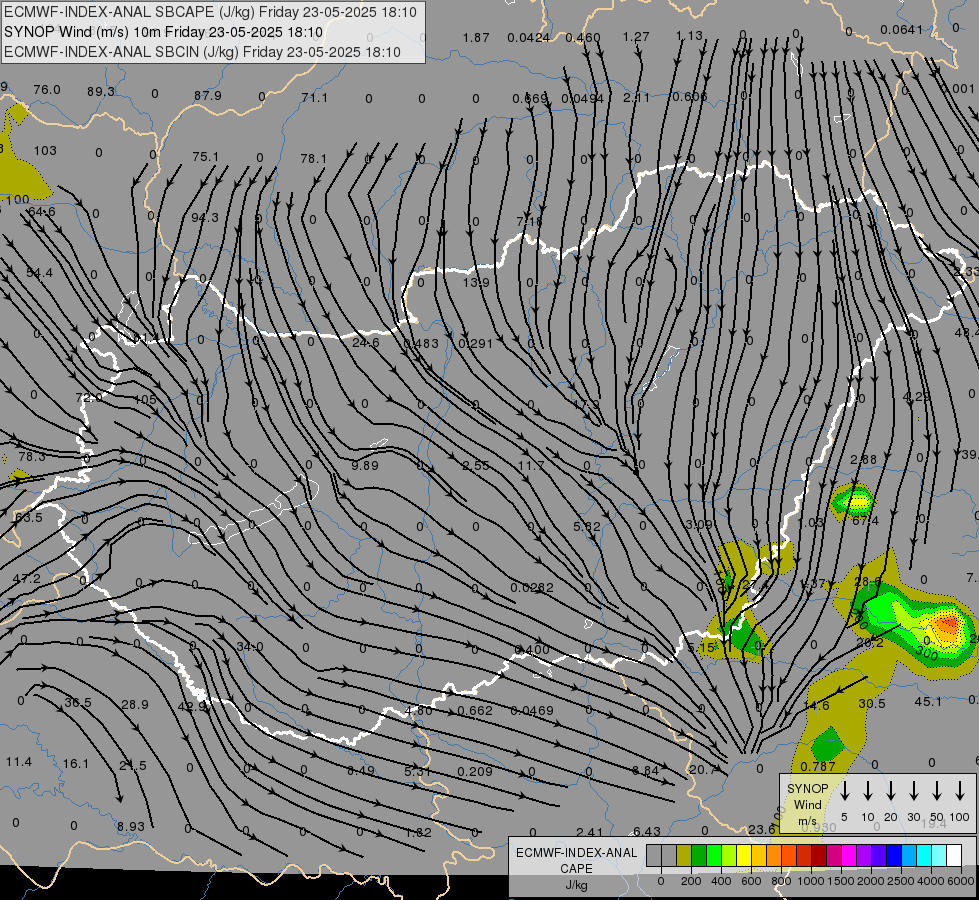Click the 6000 label on CAPE scale
This screenshot has width=979, height=900.
click(962, 881)
